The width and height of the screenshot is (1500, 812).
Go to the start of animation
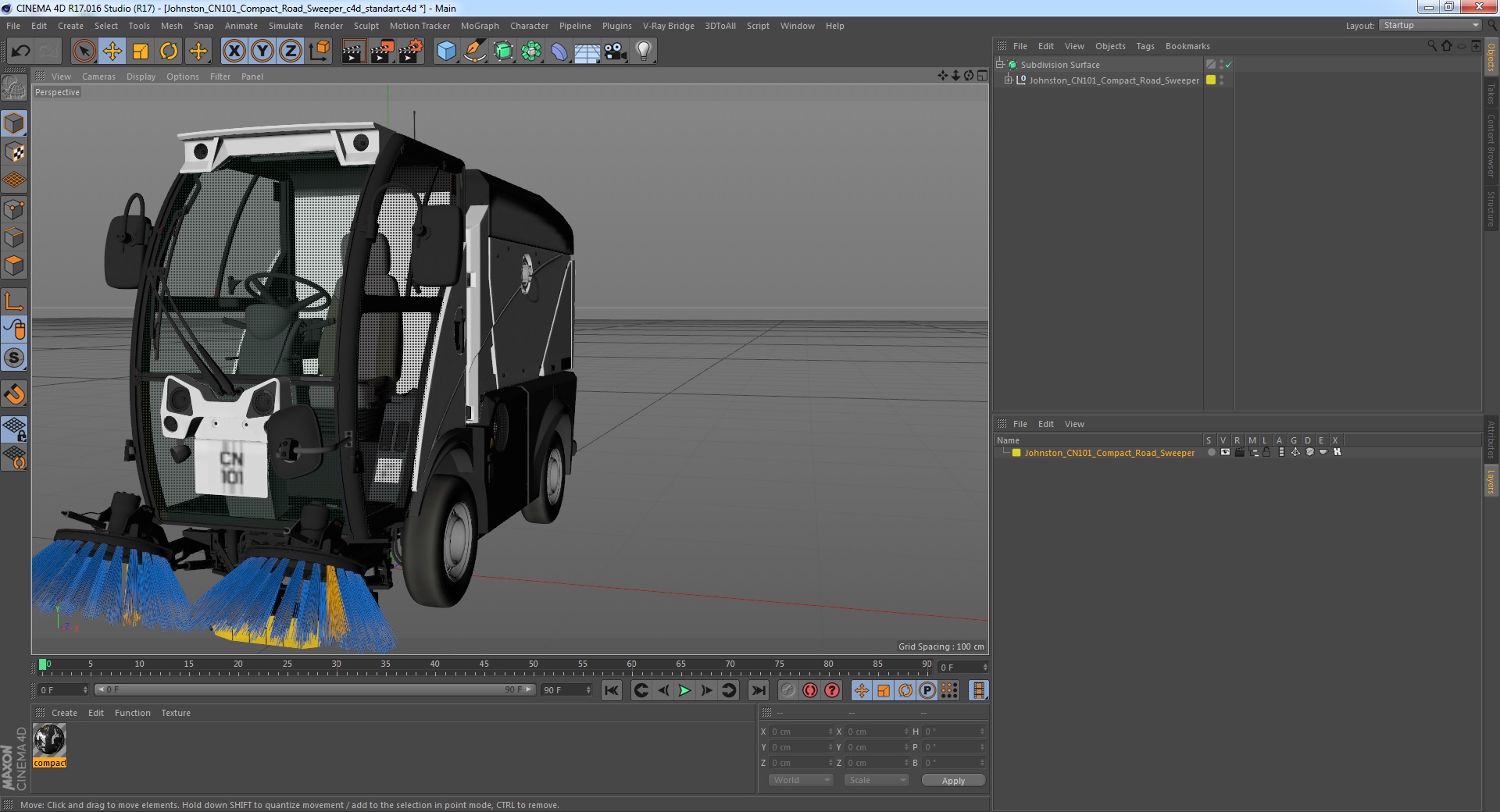coord(612,690)
